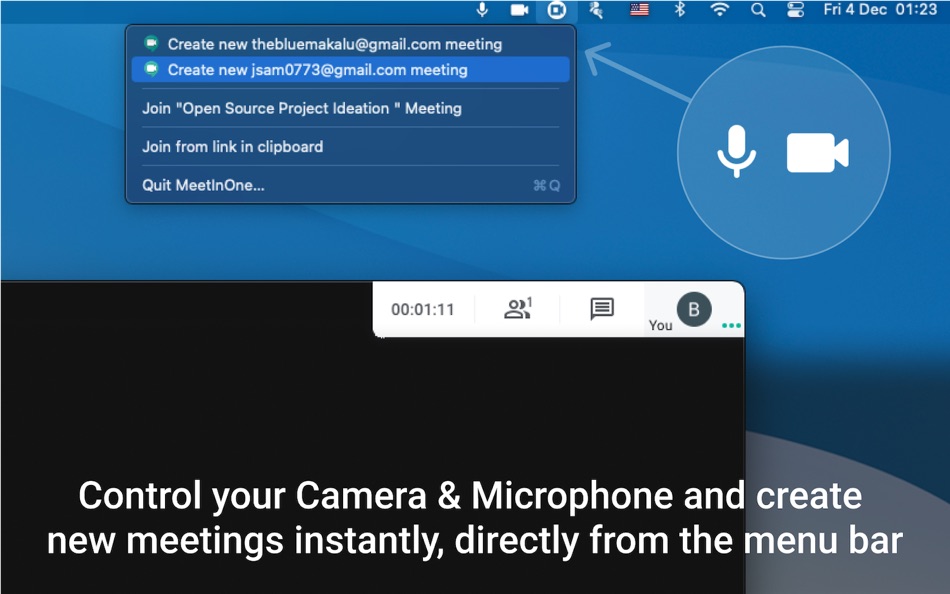Click the green ellipsis next to your avatar
This screenshot has width=950, height=594.
point(731,326)
